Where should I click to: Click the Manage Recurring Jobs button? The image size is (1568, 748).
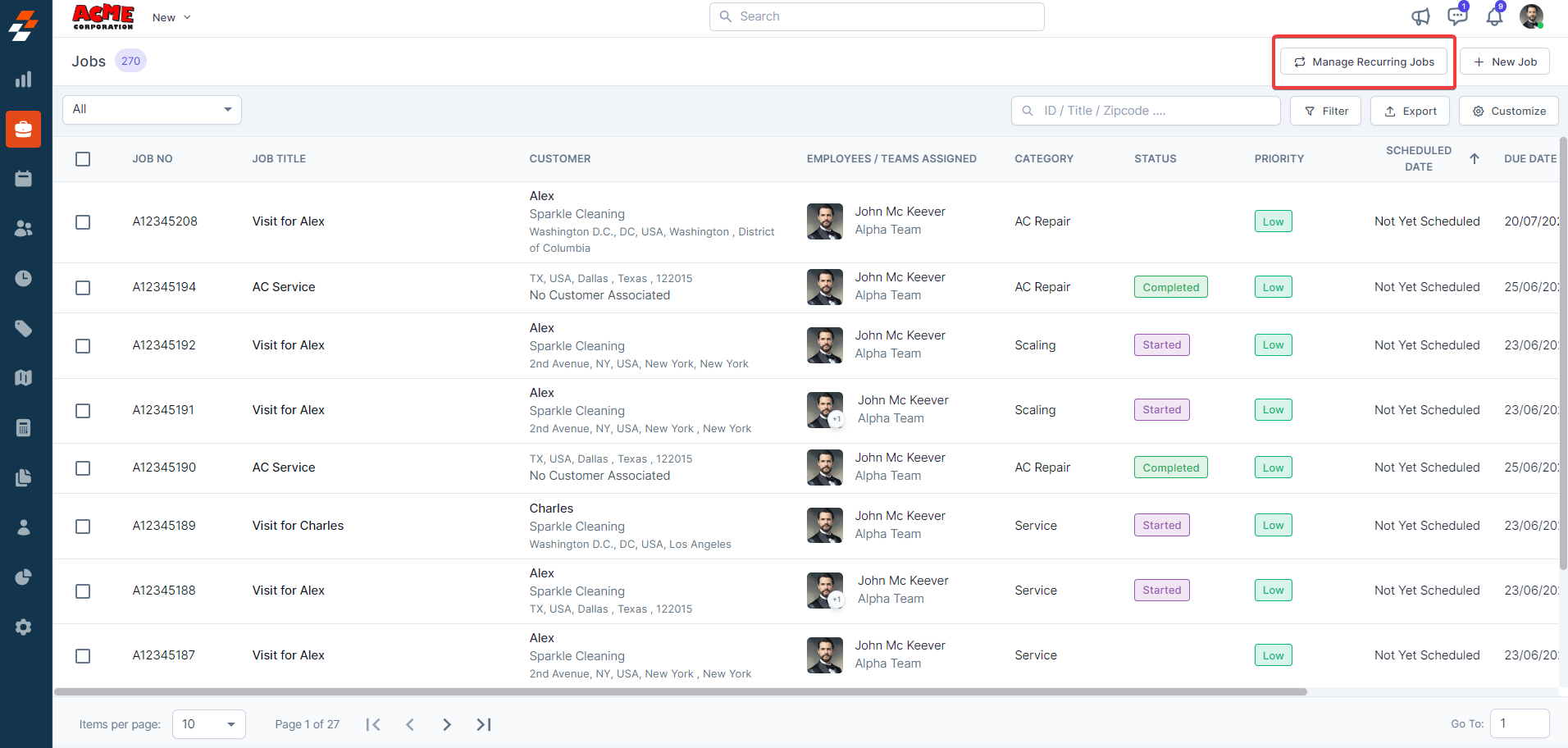[x=1364, y=62]
